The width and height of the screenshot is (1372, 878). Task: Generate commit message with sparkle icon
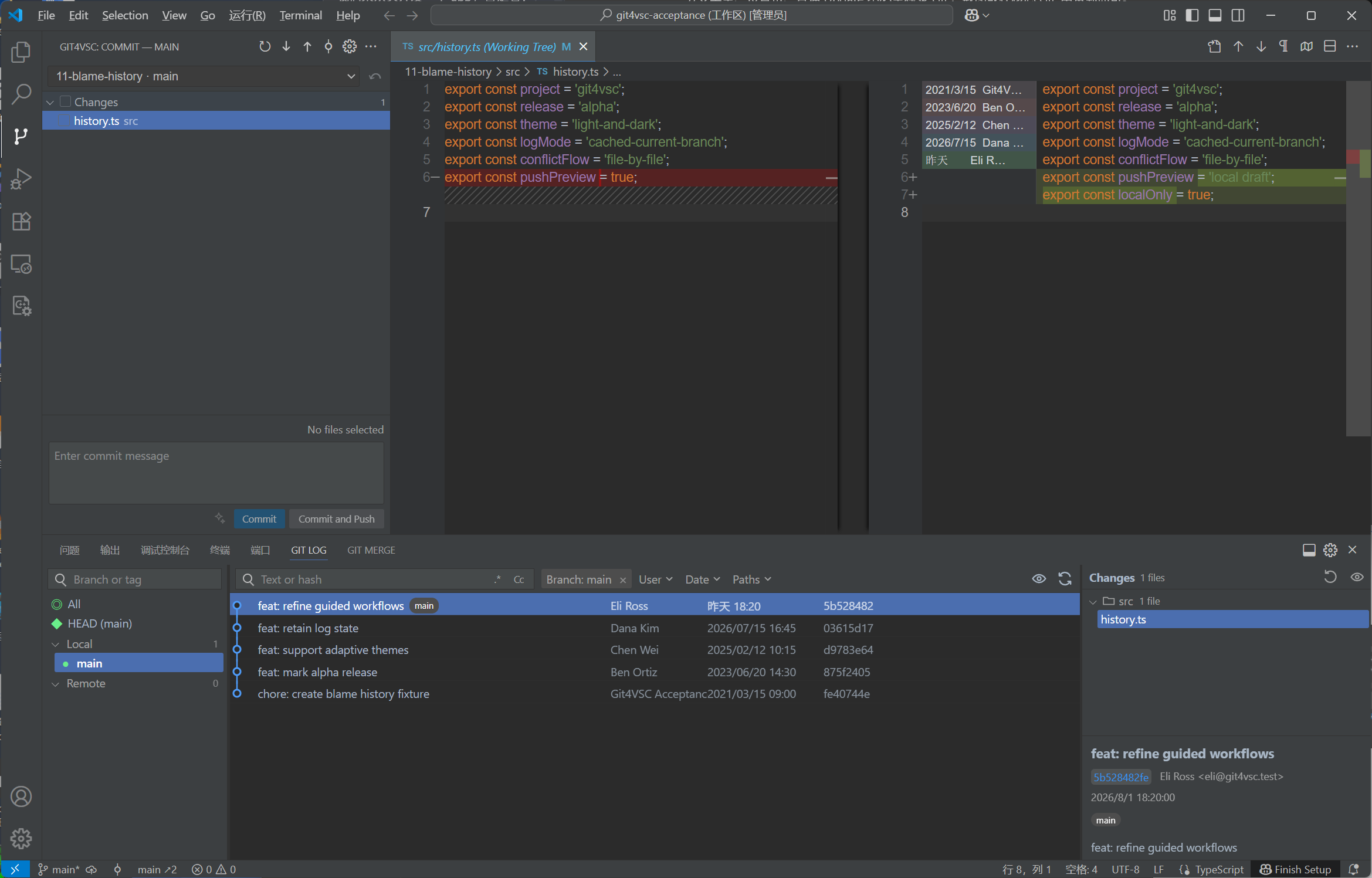(220, 518)
